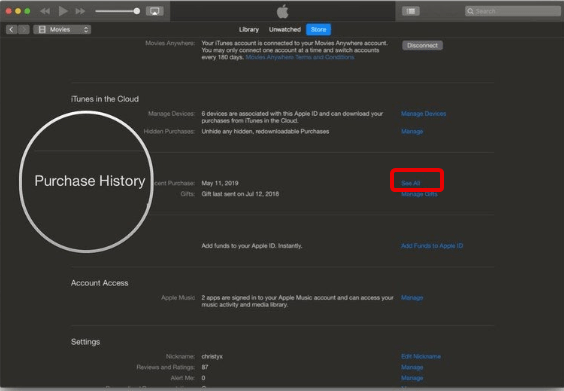Image resolution: width=564 pixels, height=391 pixels.
Task: Click the Apple Music label
Action: click(x=178, y=298)
